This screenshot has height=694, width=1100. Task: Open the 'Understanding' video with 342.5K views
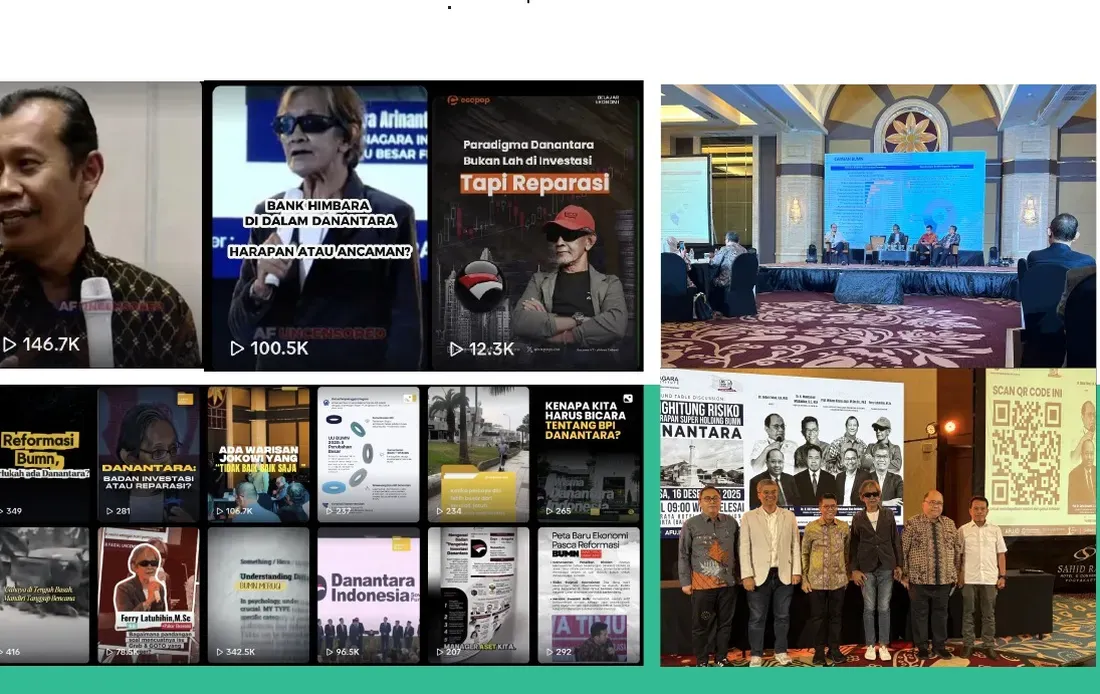[258, 595]
